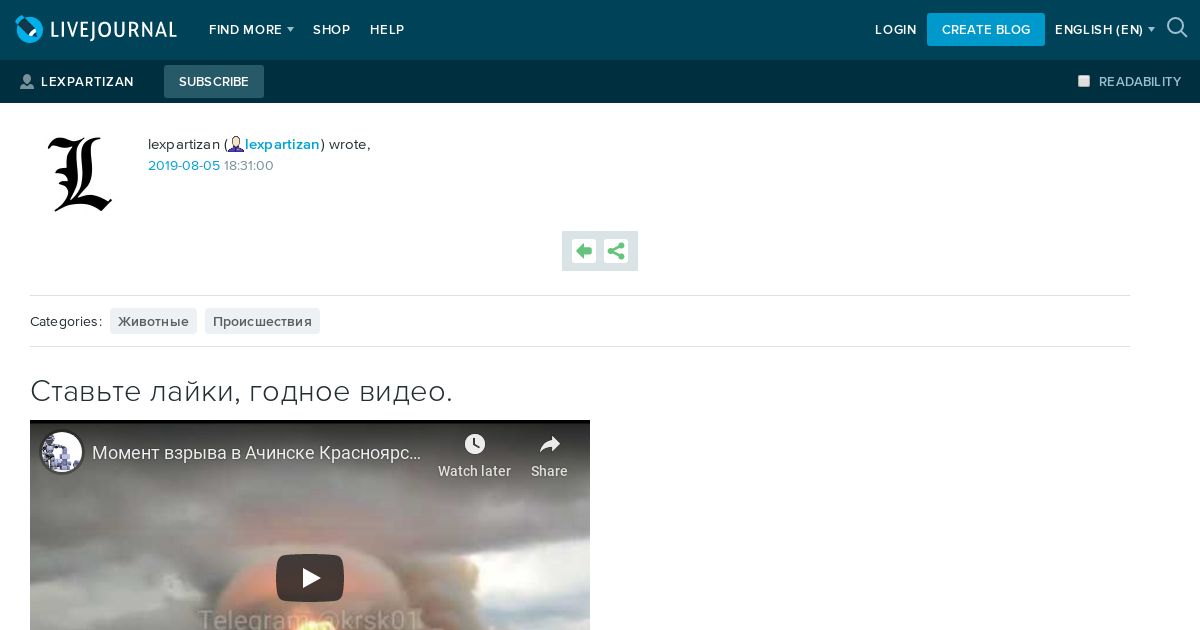
Task: Click the small userhead icon before lexpartizan link
Action: point(236,145)
